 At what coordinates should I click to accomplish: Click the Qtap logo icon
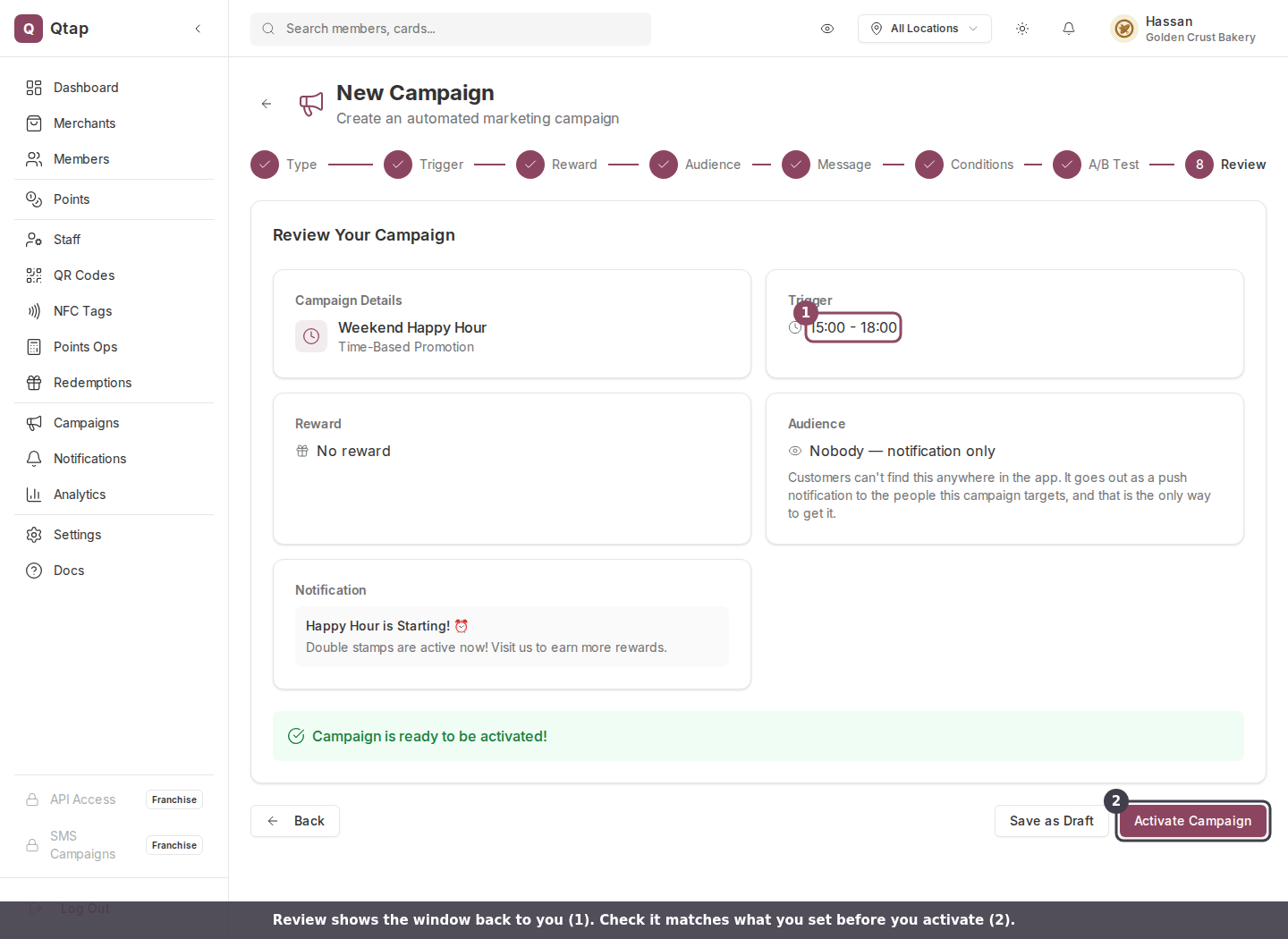(x=29, y=29)
